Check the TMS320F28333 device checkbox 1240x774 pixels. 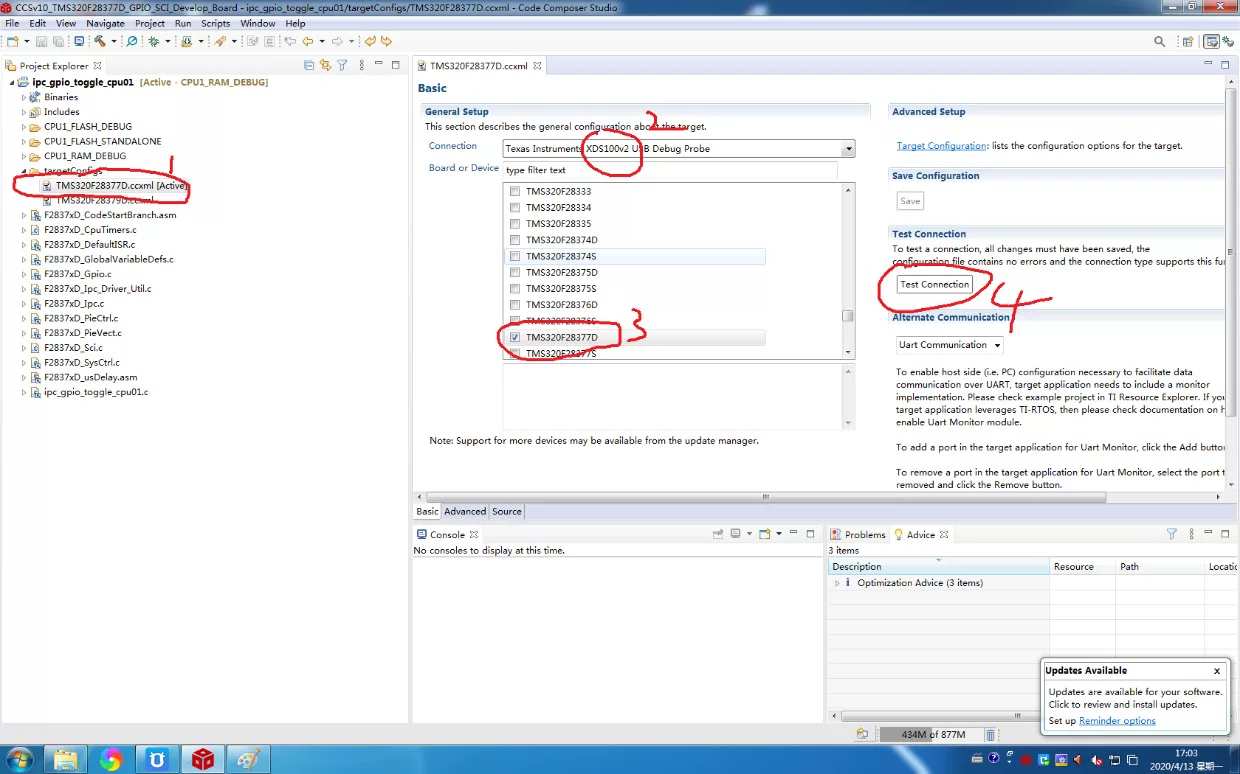tap(515, 191)
